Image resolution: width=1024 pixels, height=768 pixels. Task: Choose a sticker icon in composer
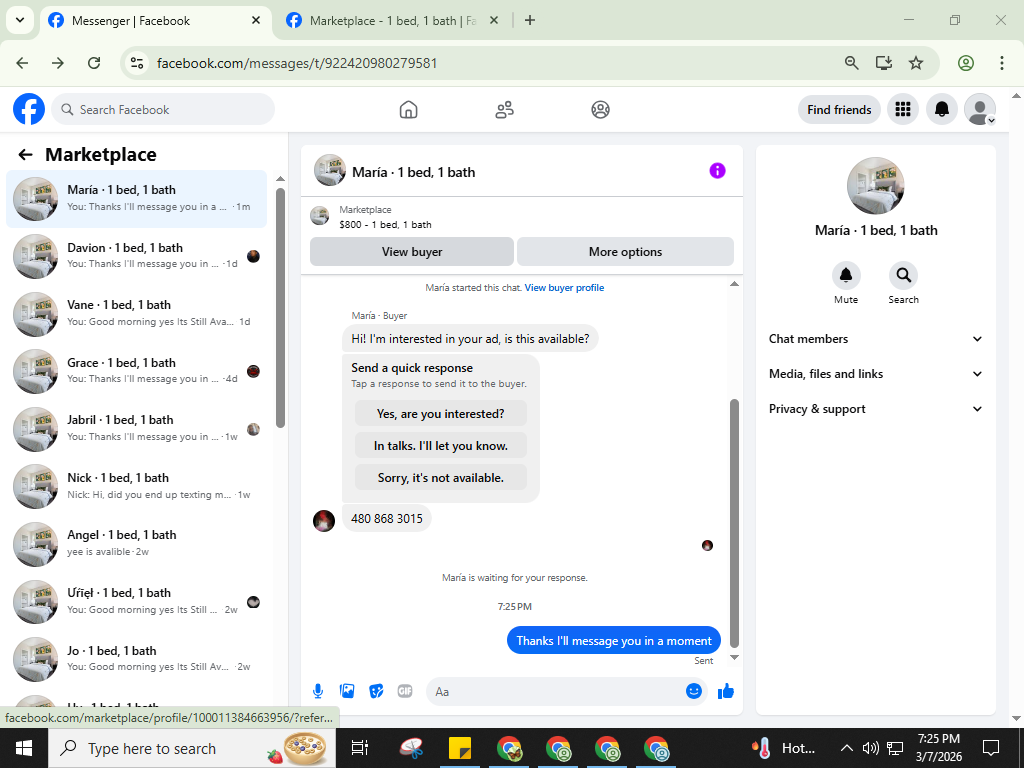376,691
